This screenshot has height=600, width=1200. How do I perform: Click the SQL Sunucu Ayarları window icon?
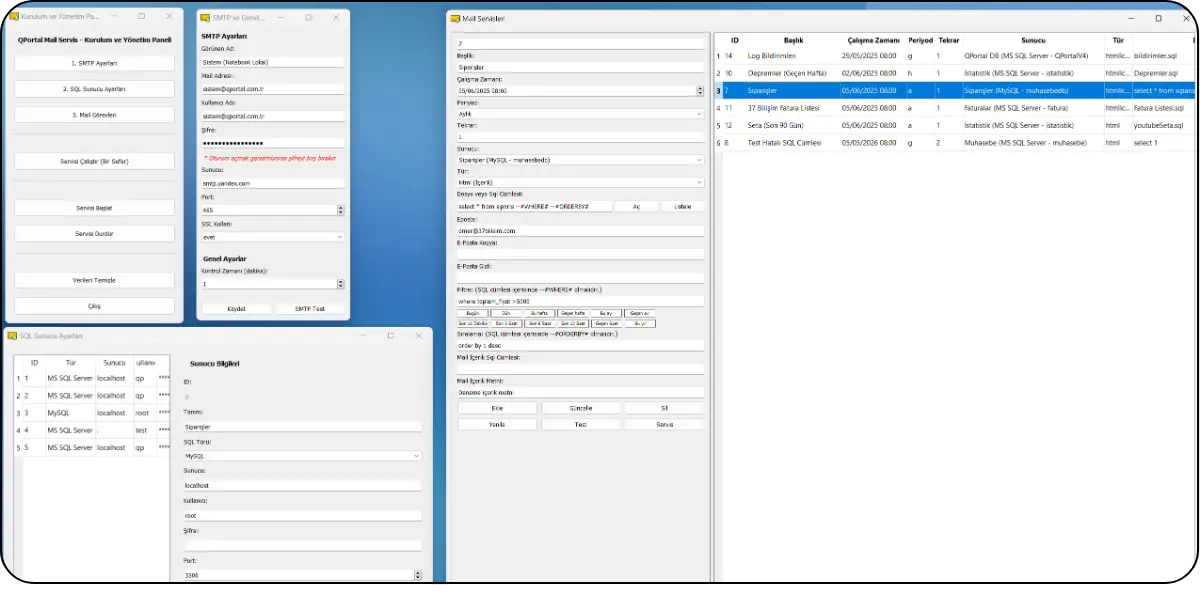(13, 336)
